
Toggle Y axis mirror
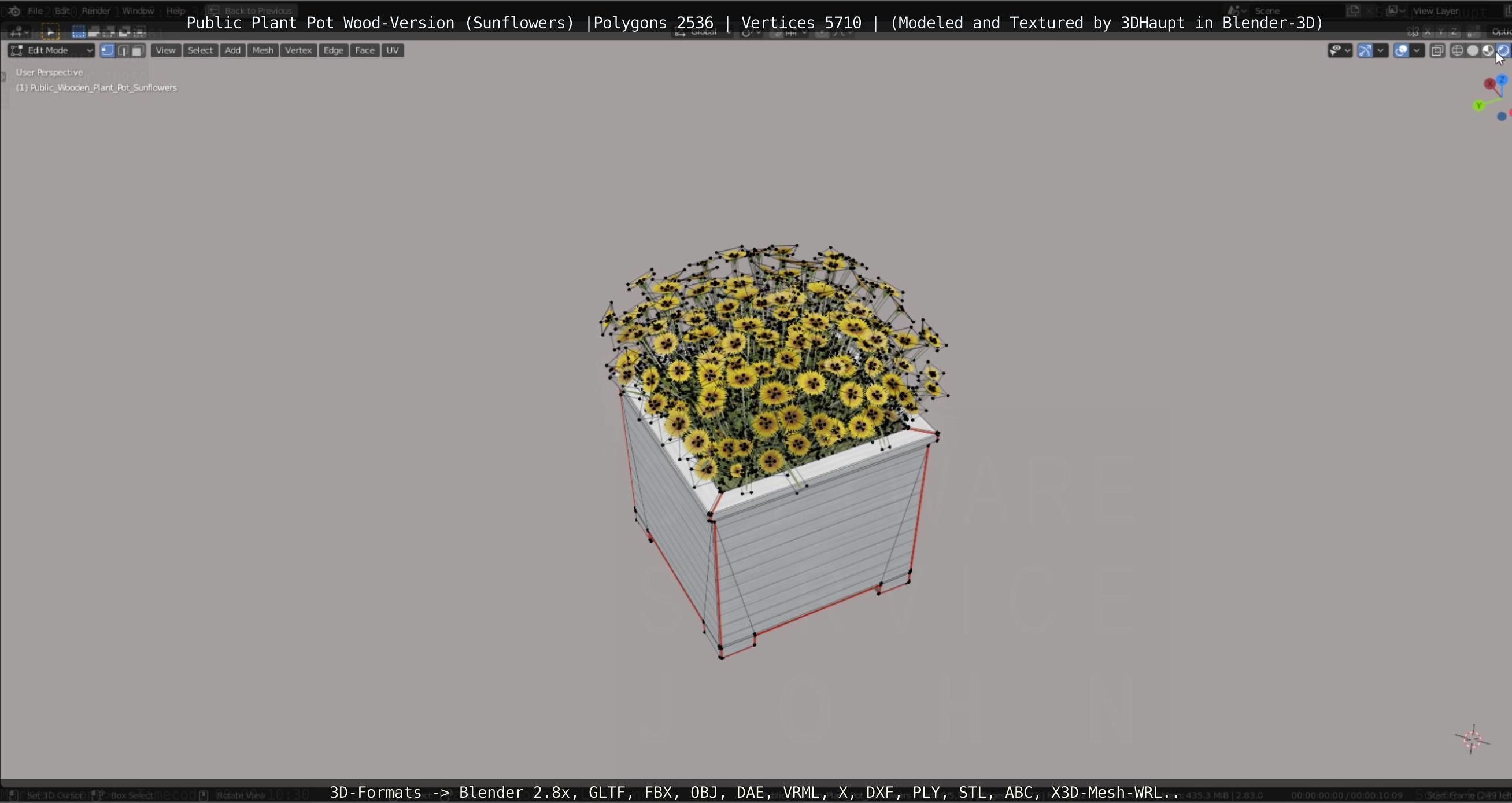point(1441,32)
